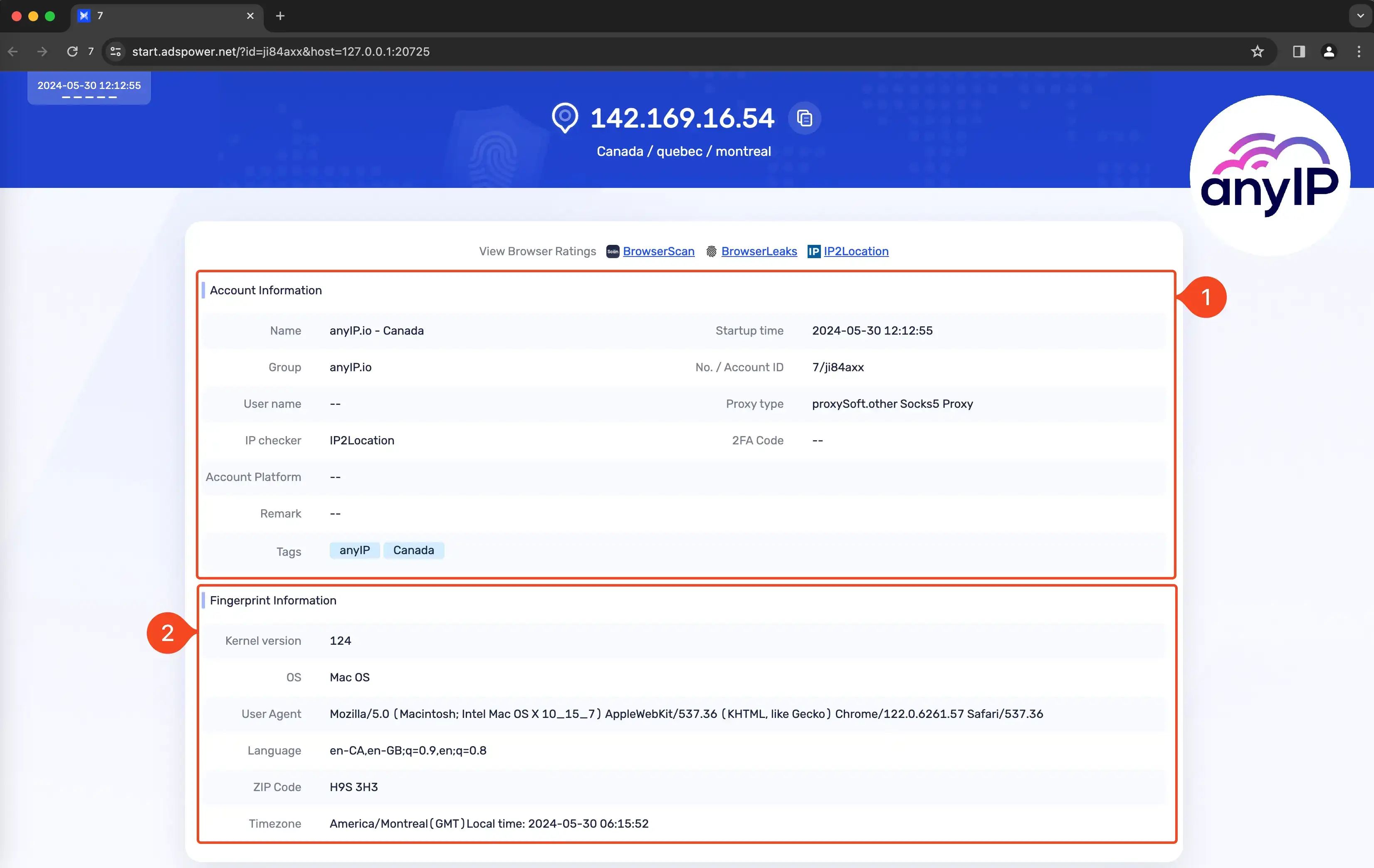
Task: Click the browser forward arrow
Action: [x=42, y=51]
